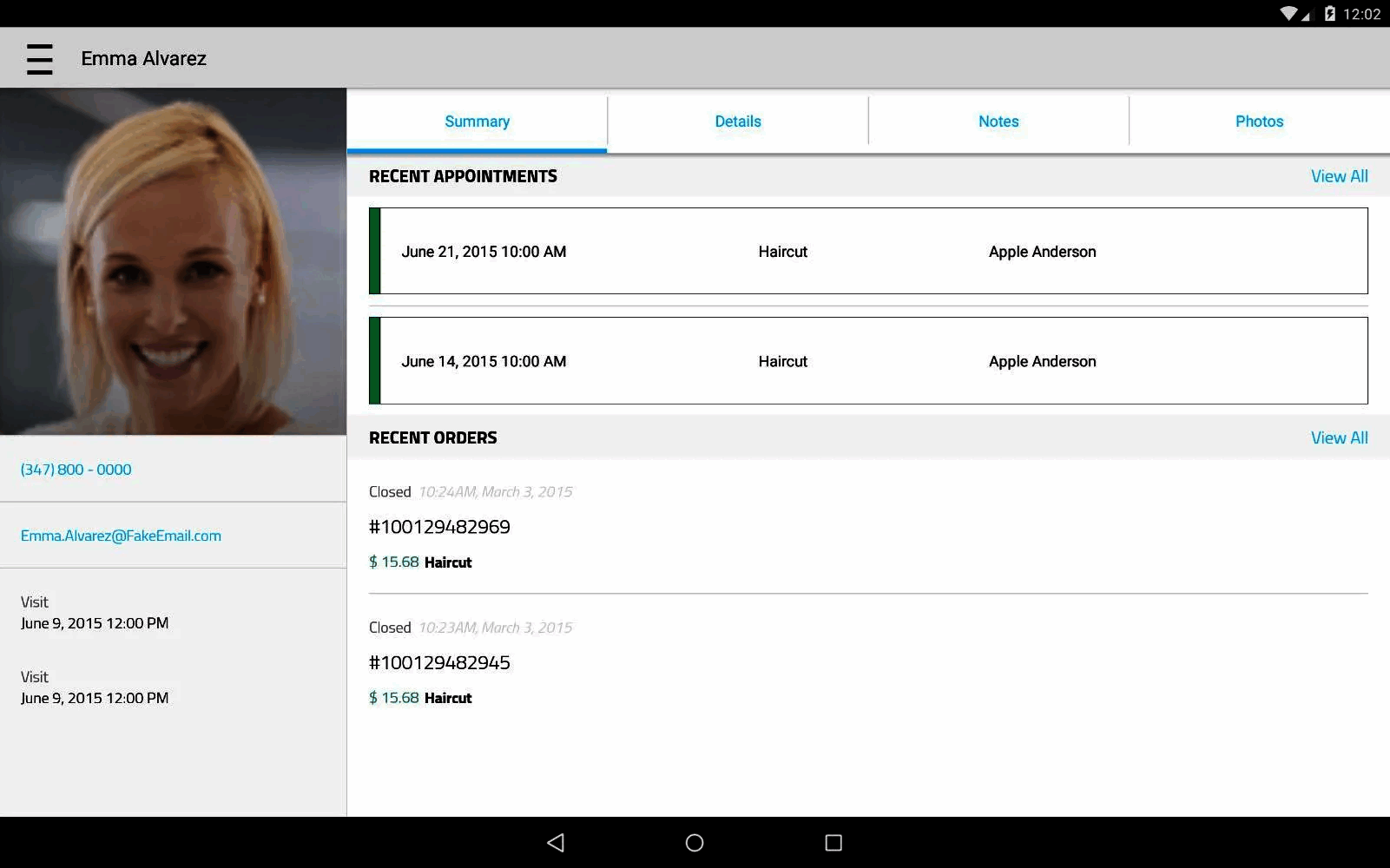Email Emma.Alvarez@FakeEmail.com
Screen dimensions: 1390x868
tap(121, 535)
